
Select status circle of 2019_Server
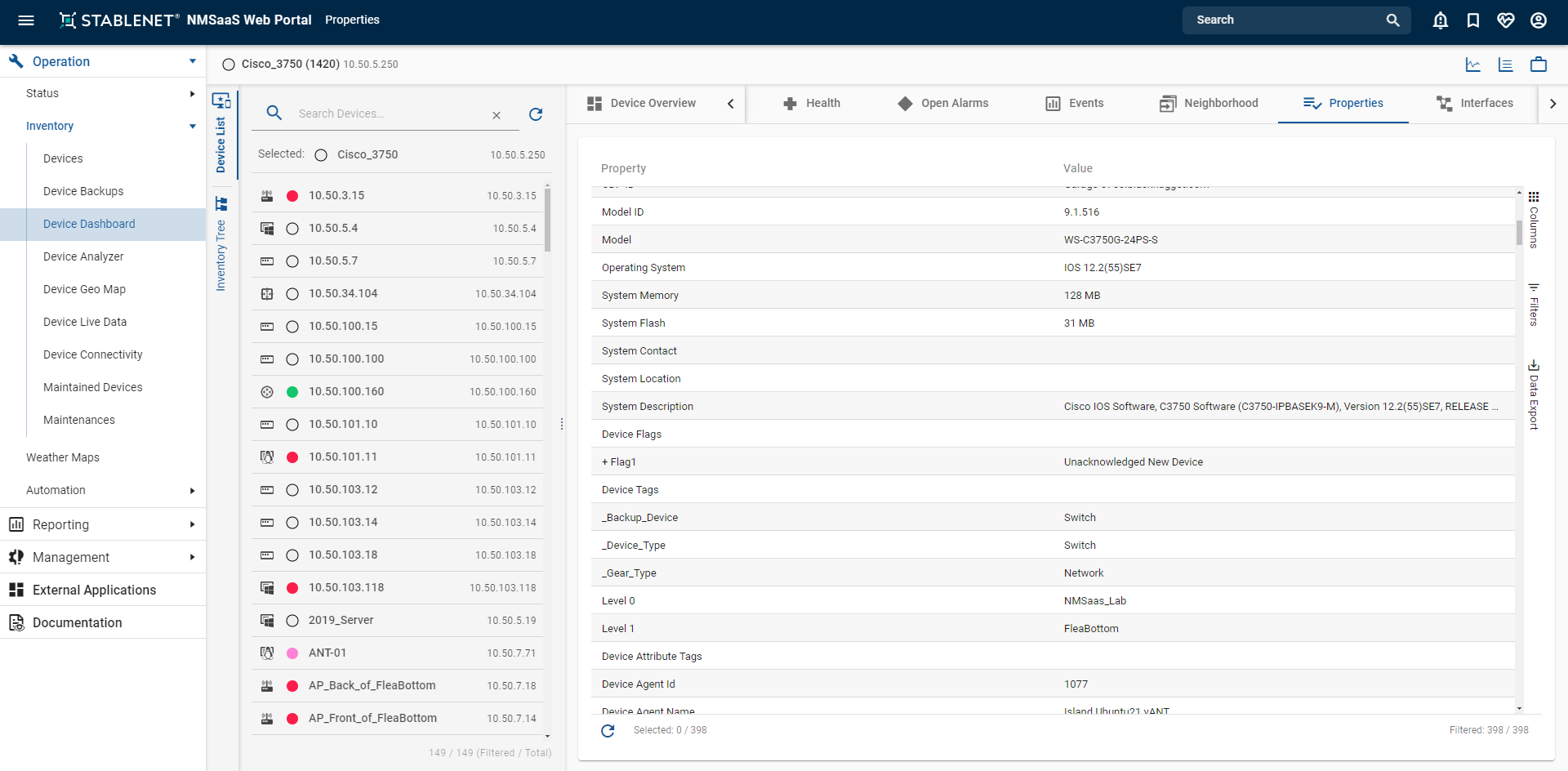(x=292, y=621)
